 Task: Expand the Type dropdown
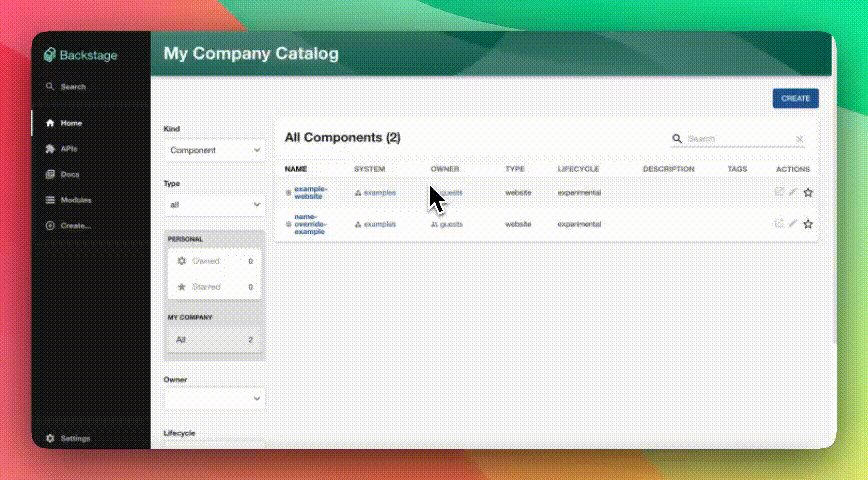[214, 204]
